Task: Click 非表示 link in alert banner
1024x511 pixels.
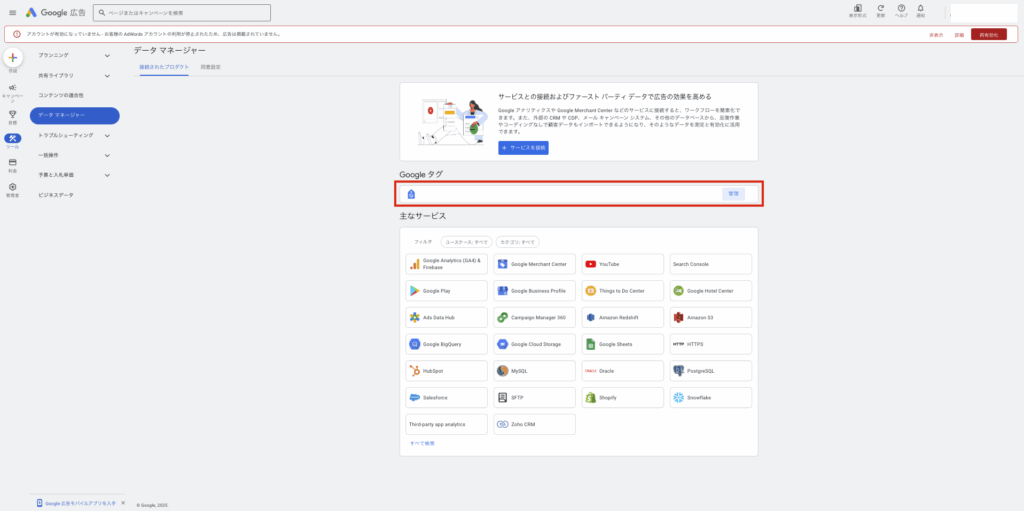Action: point(936,35)
